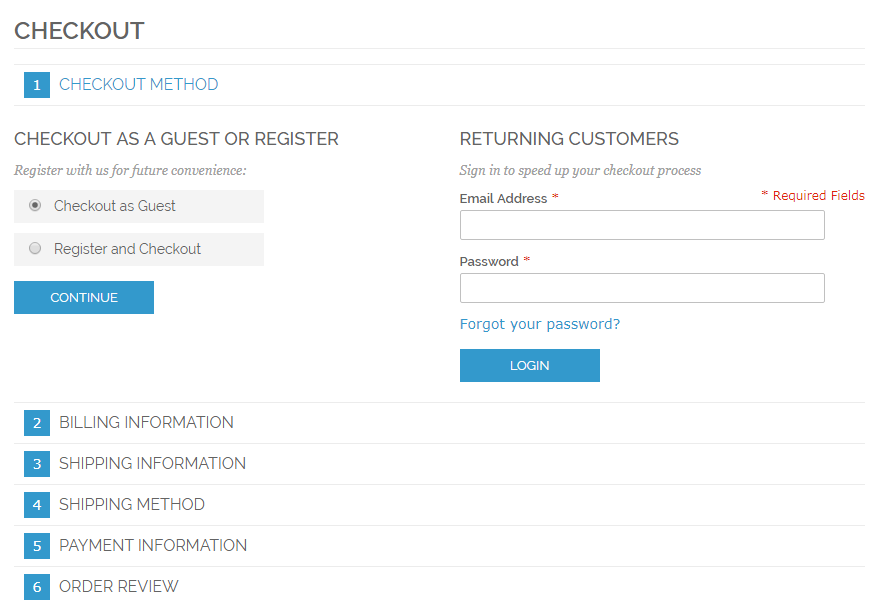Click the step 5 number badge

(36, 546)
